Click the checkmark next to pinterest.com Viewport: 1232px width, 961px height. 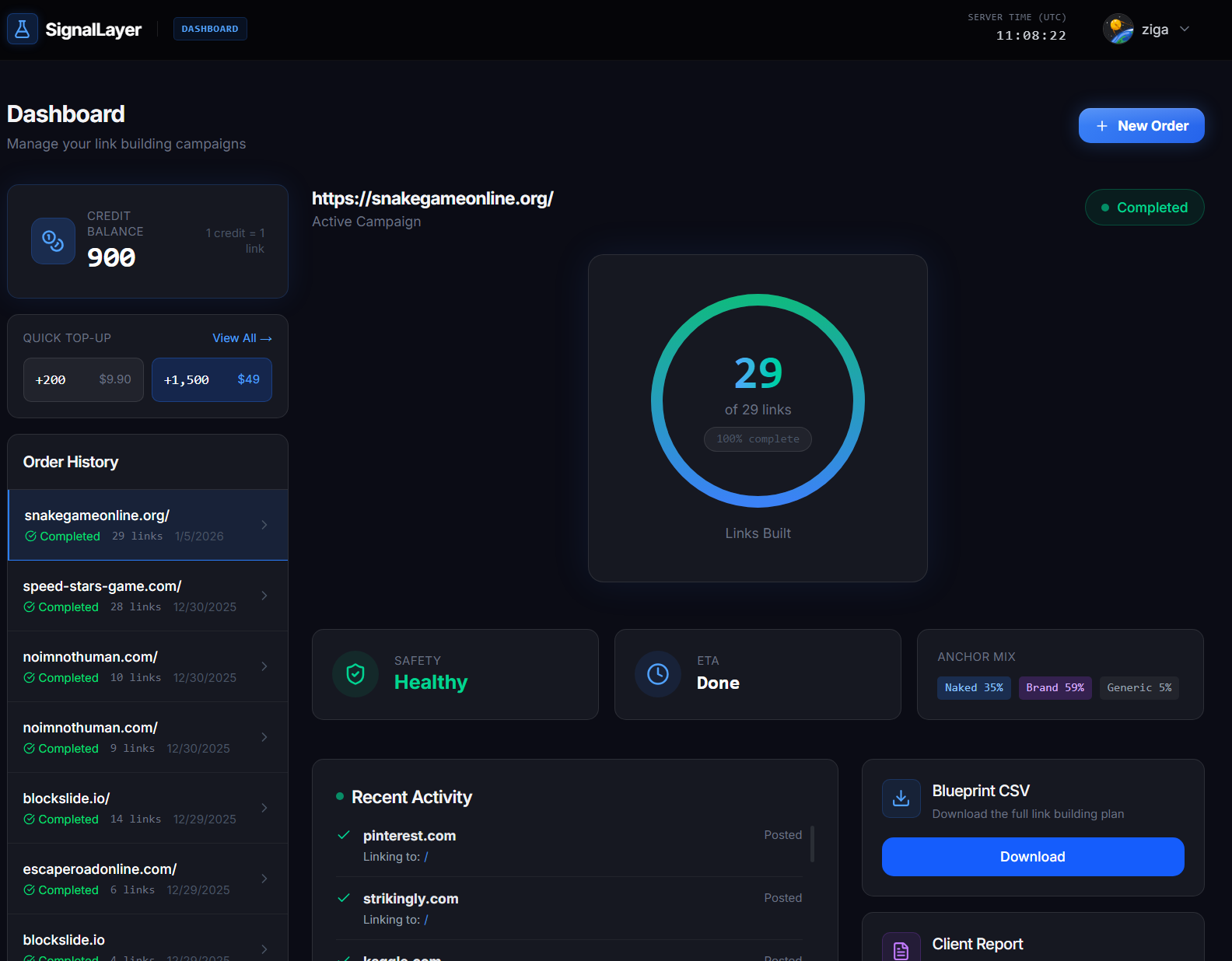click(344, 835)
